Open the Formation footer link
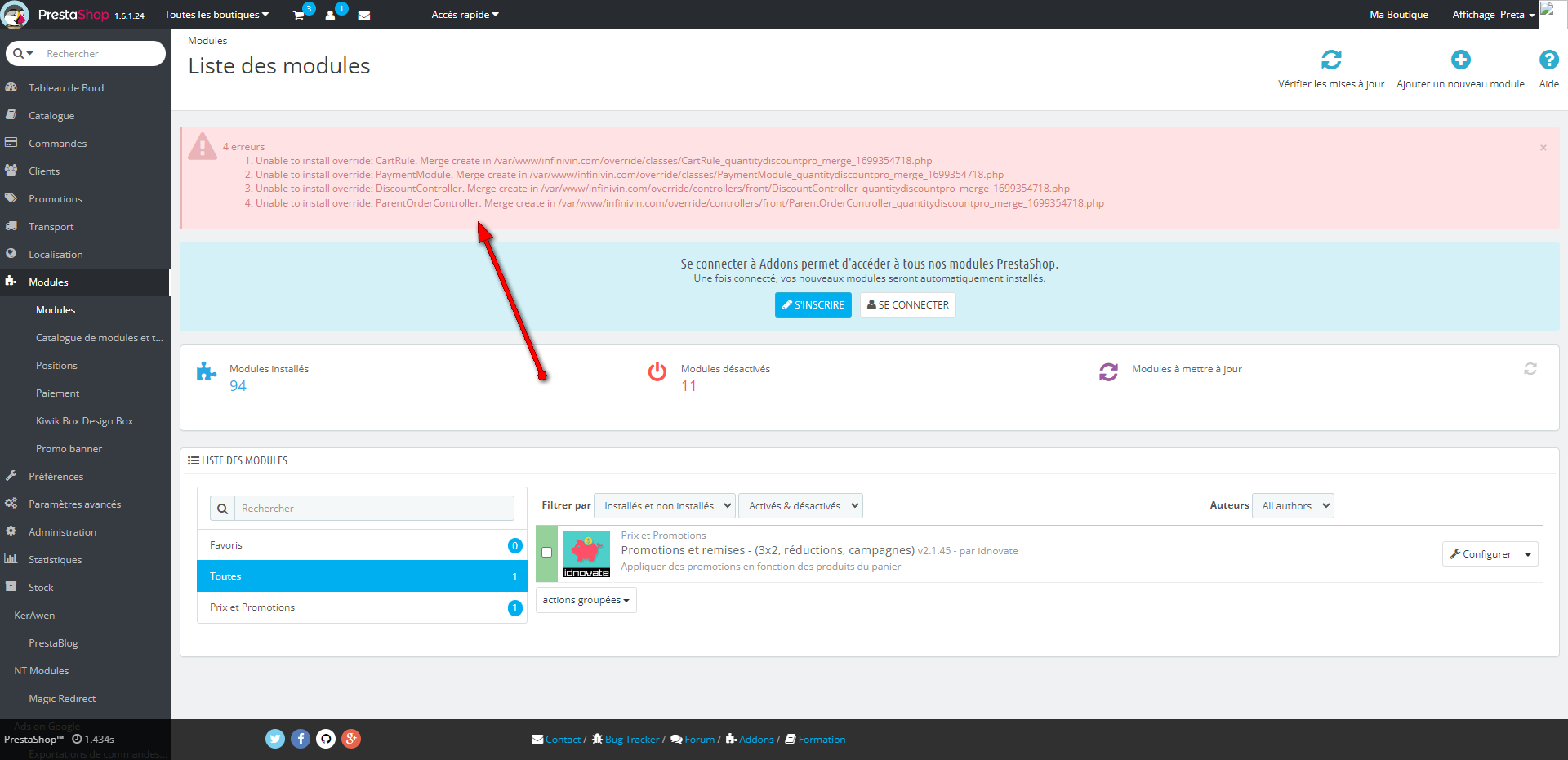The width and height of the screenshot is (1568, 760). [816, 740]
